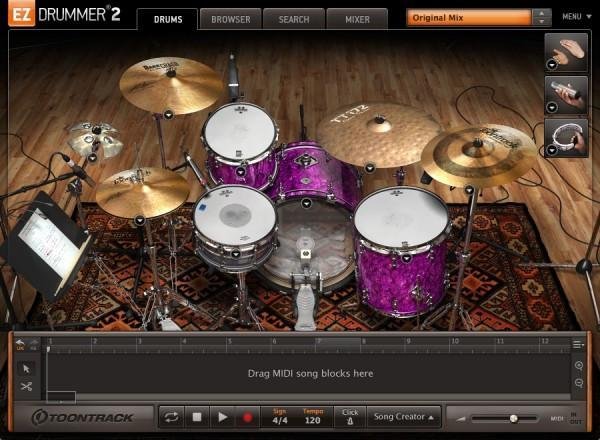Activate the scissors cut tool
Image resolution: width=600 pixels, height=440 pixels.
click(26, 386)
